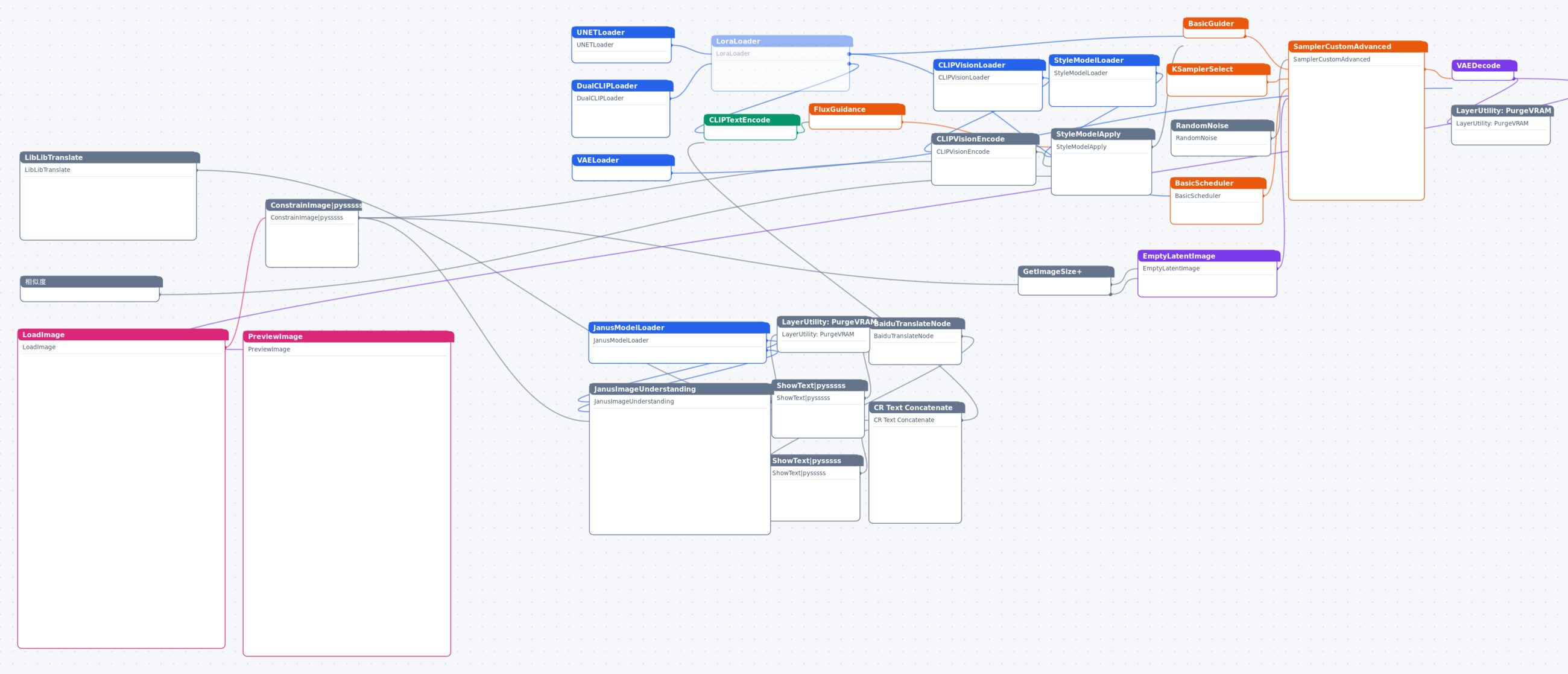Click the green CLIPTextEncode node
Viewport: 1568px width, 674px height.
751,127
